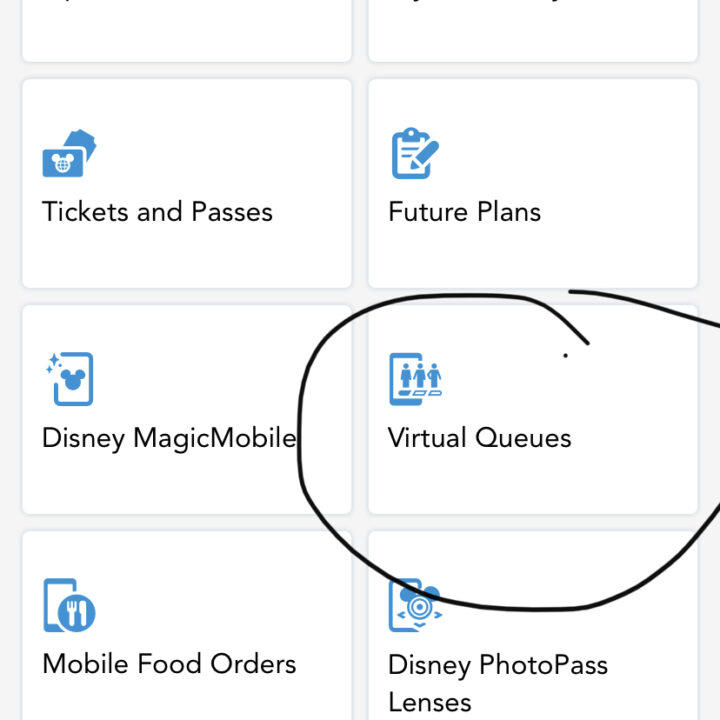Select the Disney MagicMobile text

coord(169,438)
